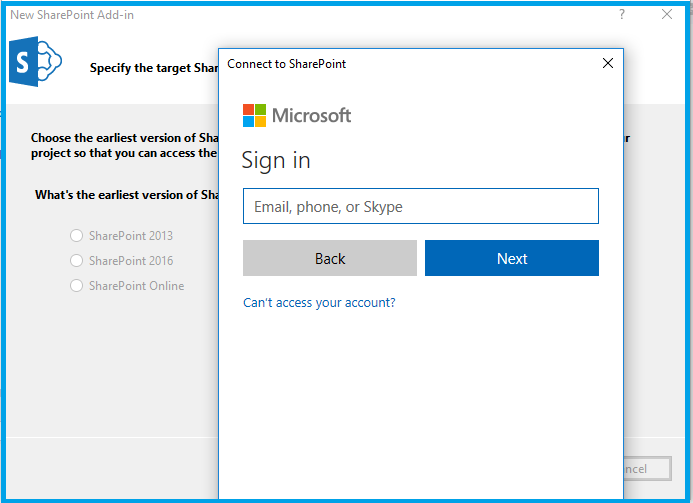
Task: Click the partially hidden Cancel button
Action: pyautogui.click(x=647, y=469)
